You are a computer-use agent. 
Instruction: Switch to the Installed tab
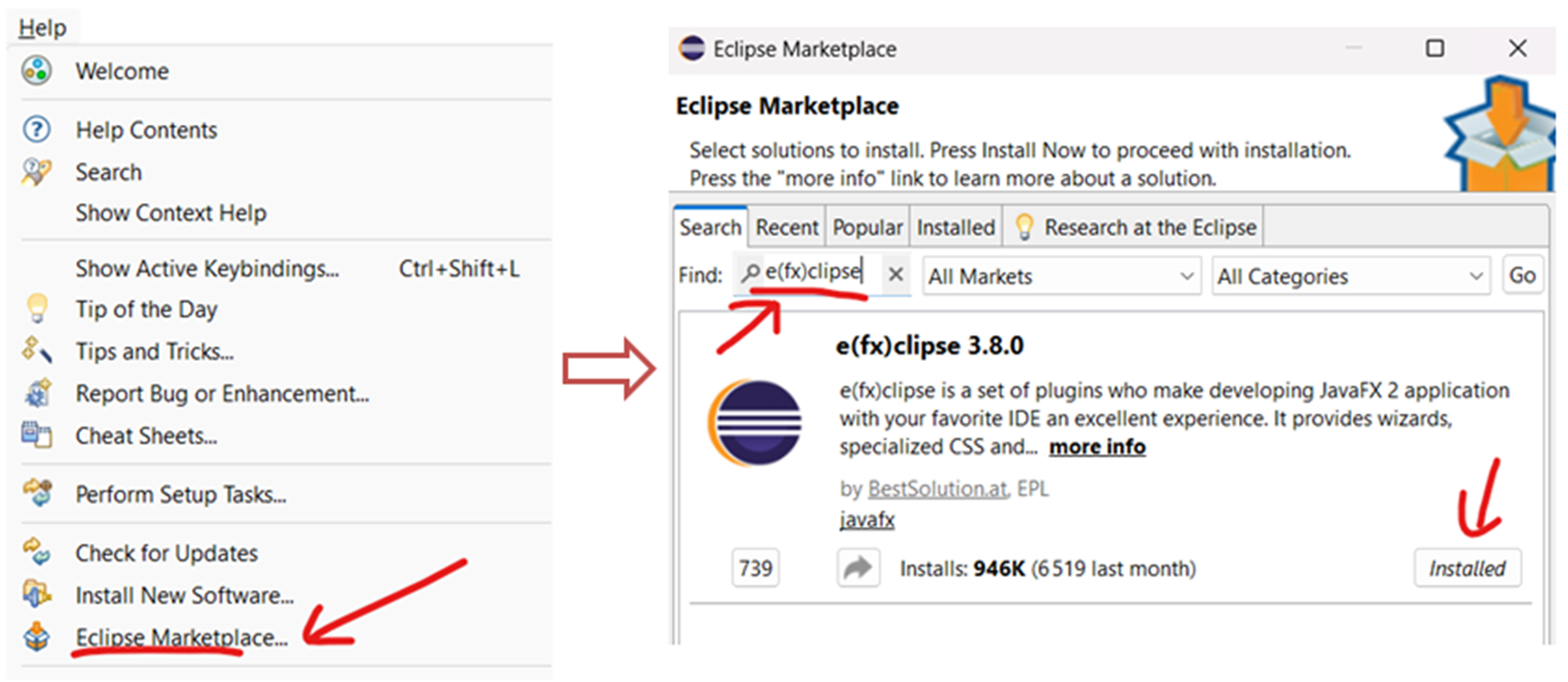[955, 227]
